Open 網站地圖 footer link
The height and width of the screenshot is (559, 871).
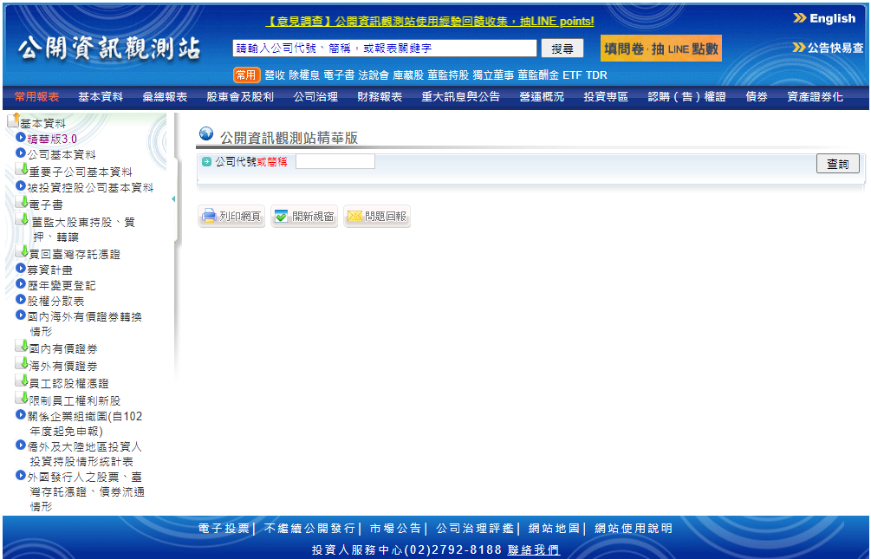coord(553,528)
